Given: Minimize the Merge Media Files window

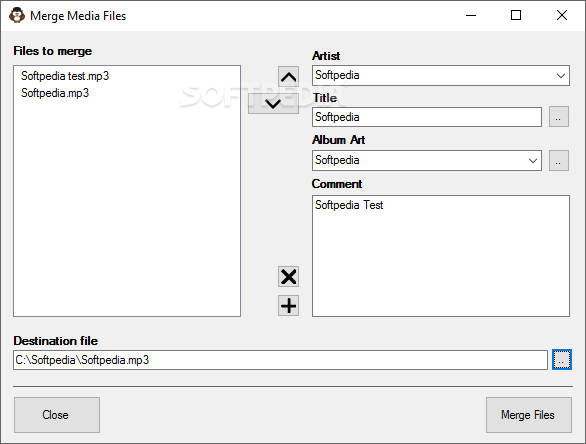Looking at the screenshot, I should pos(471,15).
